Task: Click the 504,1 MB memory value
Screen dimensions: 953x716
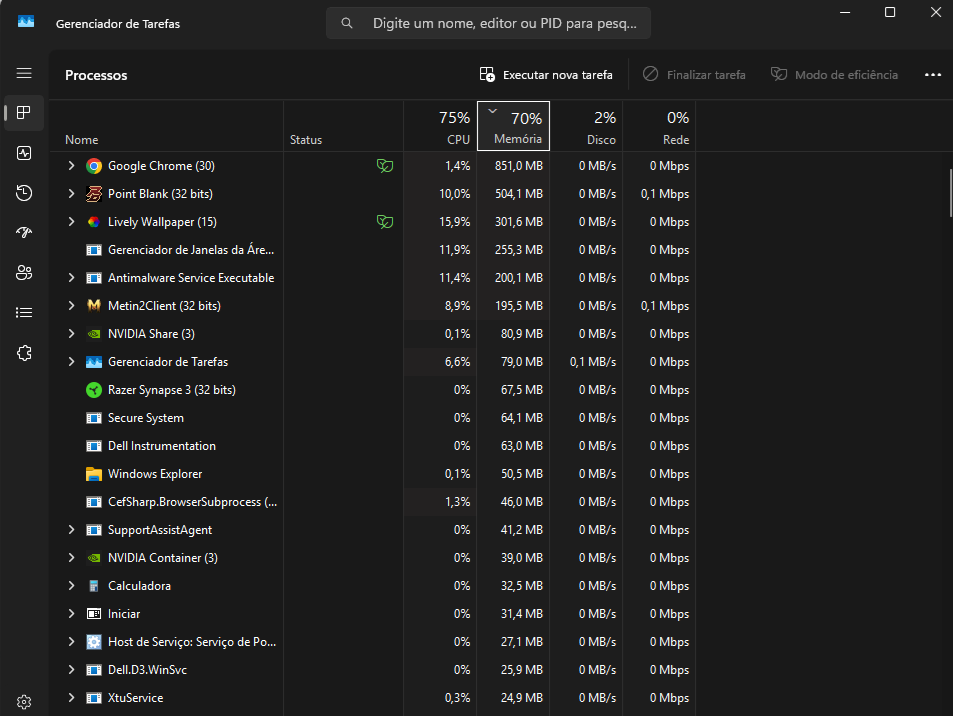Action: point(518,194)
